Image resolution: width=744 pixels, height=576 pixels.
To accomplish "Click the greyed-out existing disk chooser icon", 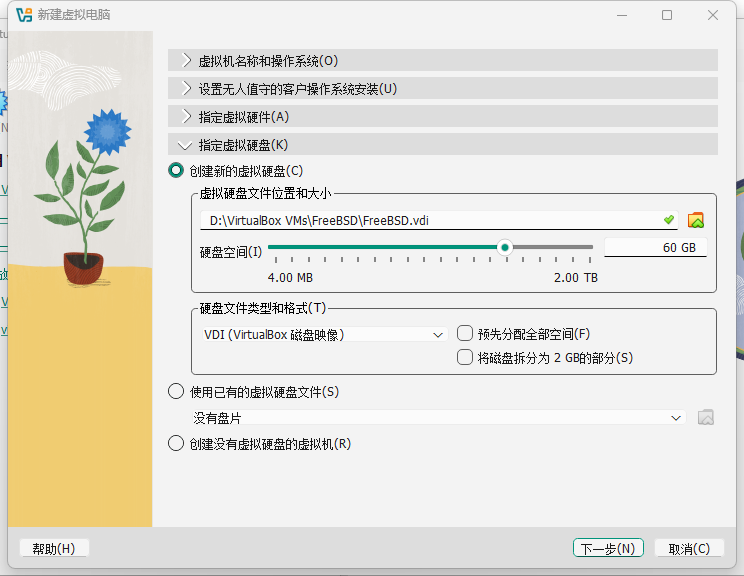I will (706, 418).
